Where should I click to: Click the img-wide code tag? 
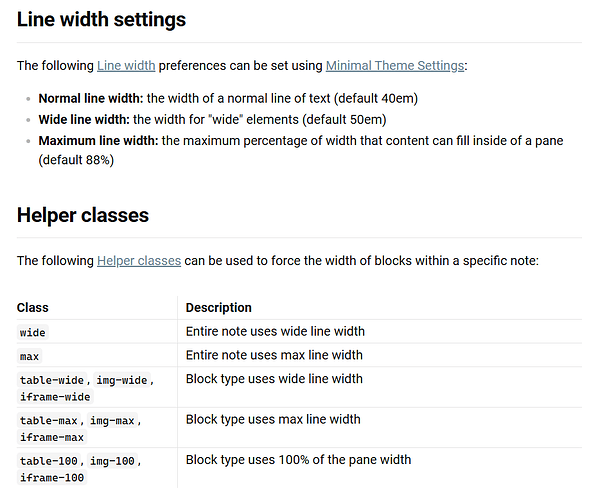pyautogui.click(x=122, y=380)
